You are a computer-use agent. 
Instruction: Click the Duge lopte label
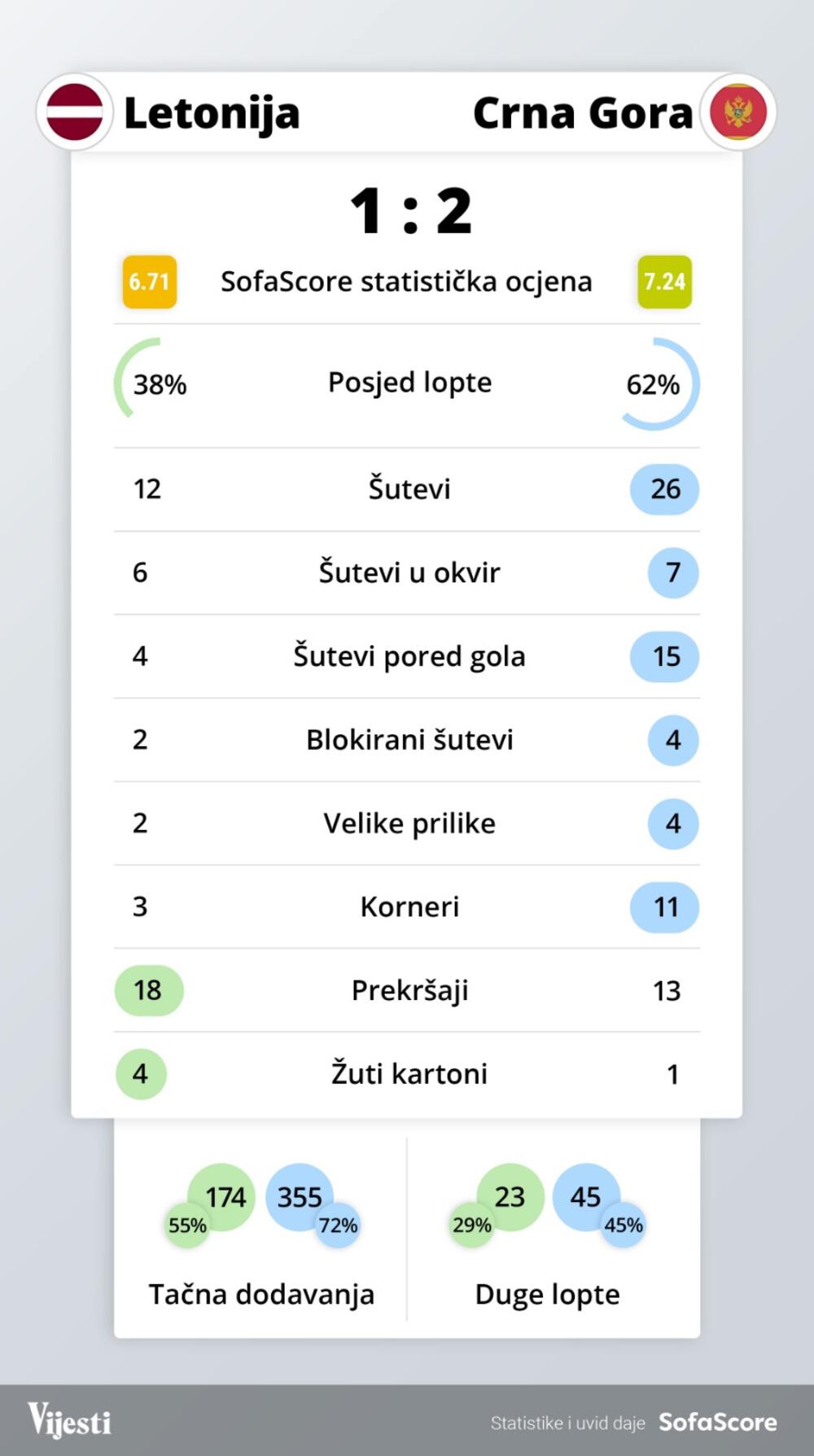pyautogui.click(x=547, y=1294)
